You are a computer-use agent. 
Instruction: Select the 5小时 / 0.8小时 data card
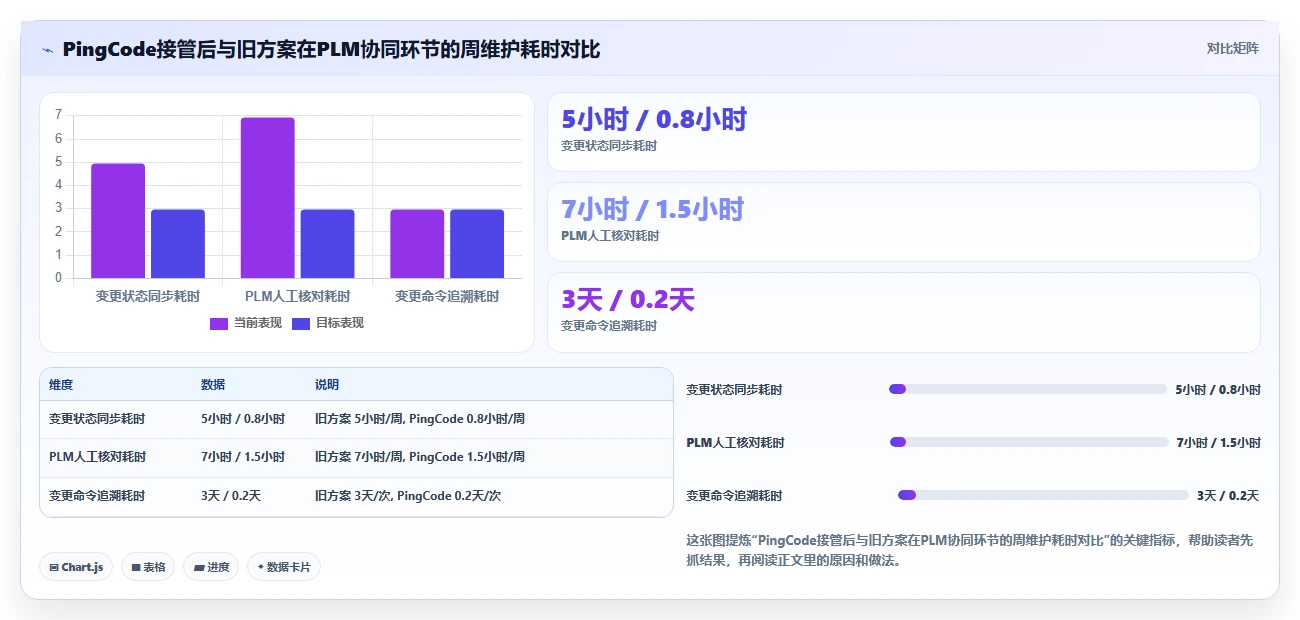click(904, 132)
